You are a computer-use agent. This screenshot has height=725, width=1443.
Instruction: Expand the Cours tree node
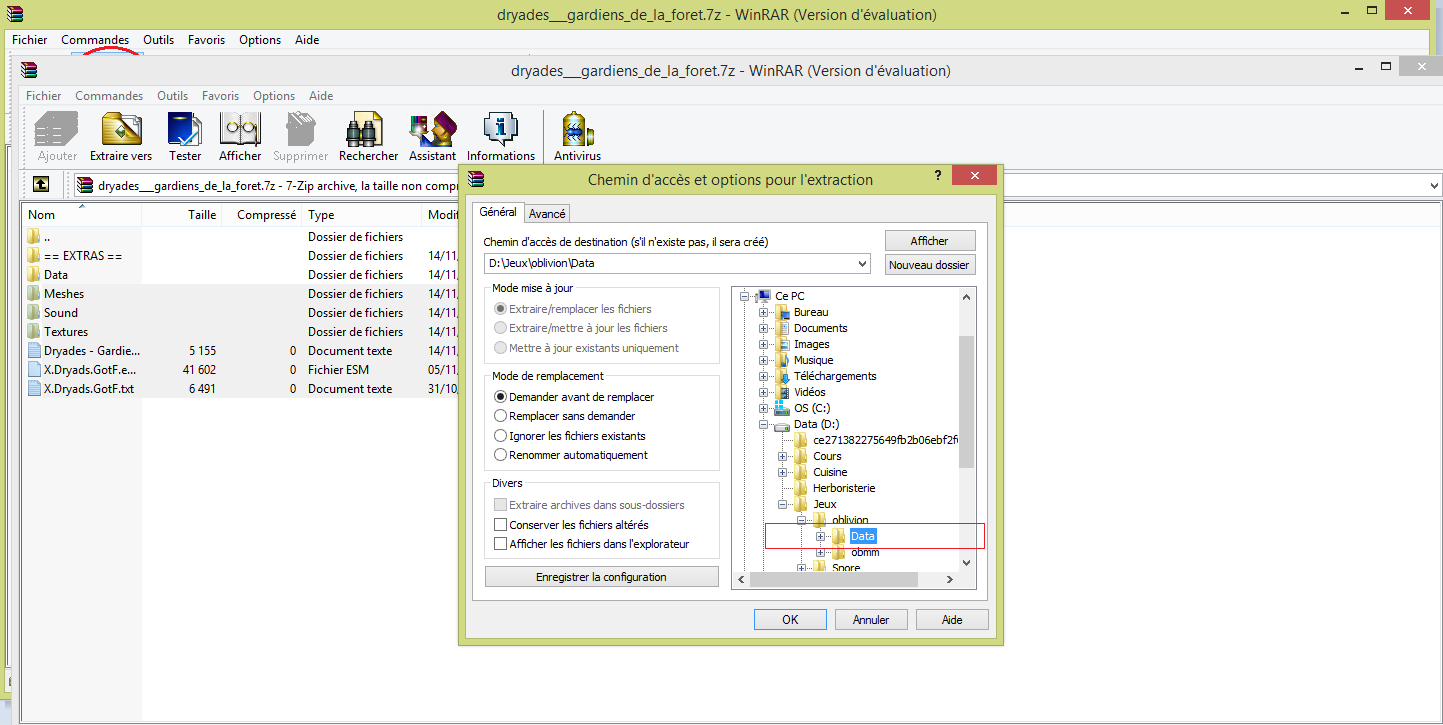(x=782, y=456)
